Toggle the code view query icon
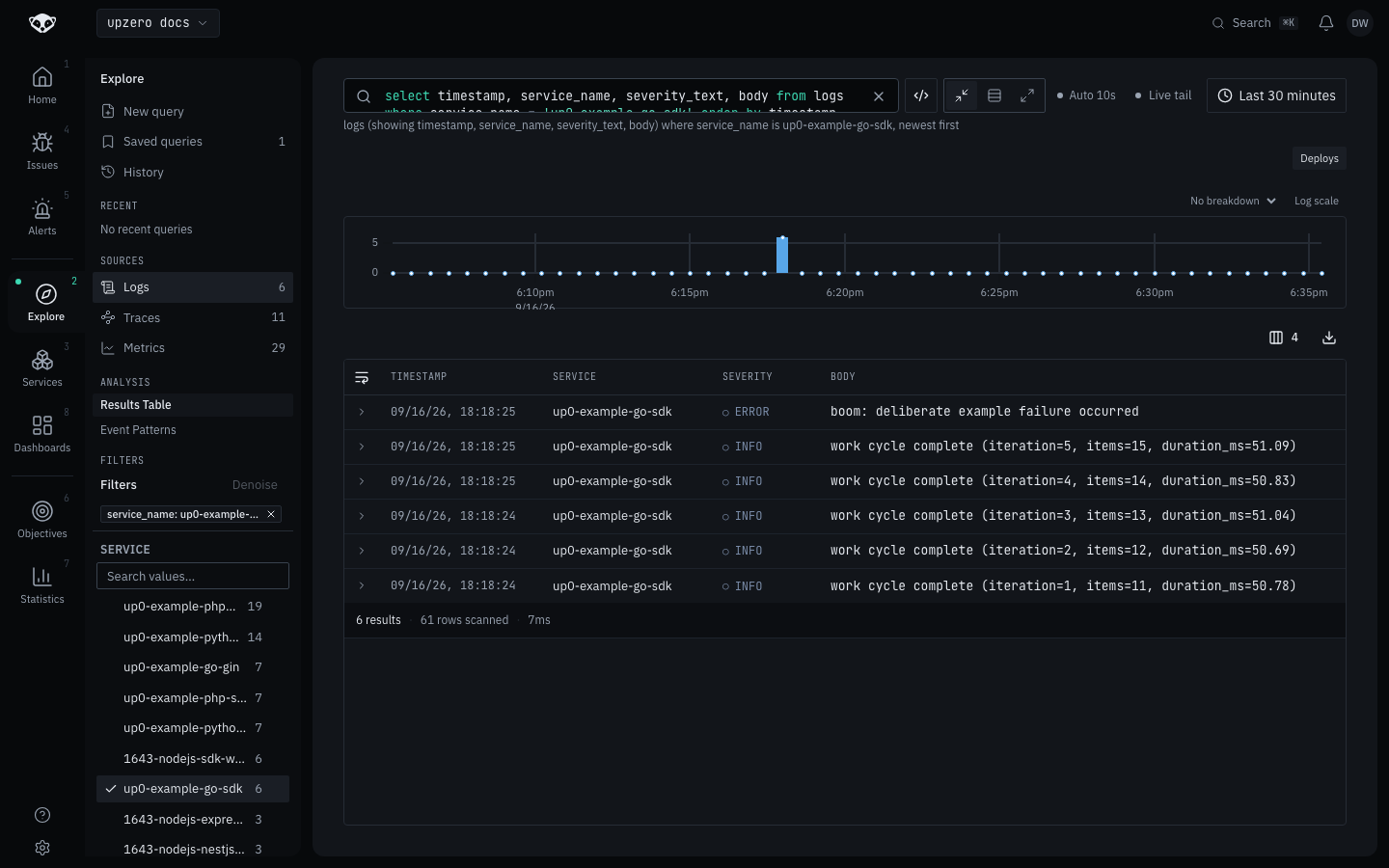The width and height of the screenshot is (1389, 868). tap(921, 95)
